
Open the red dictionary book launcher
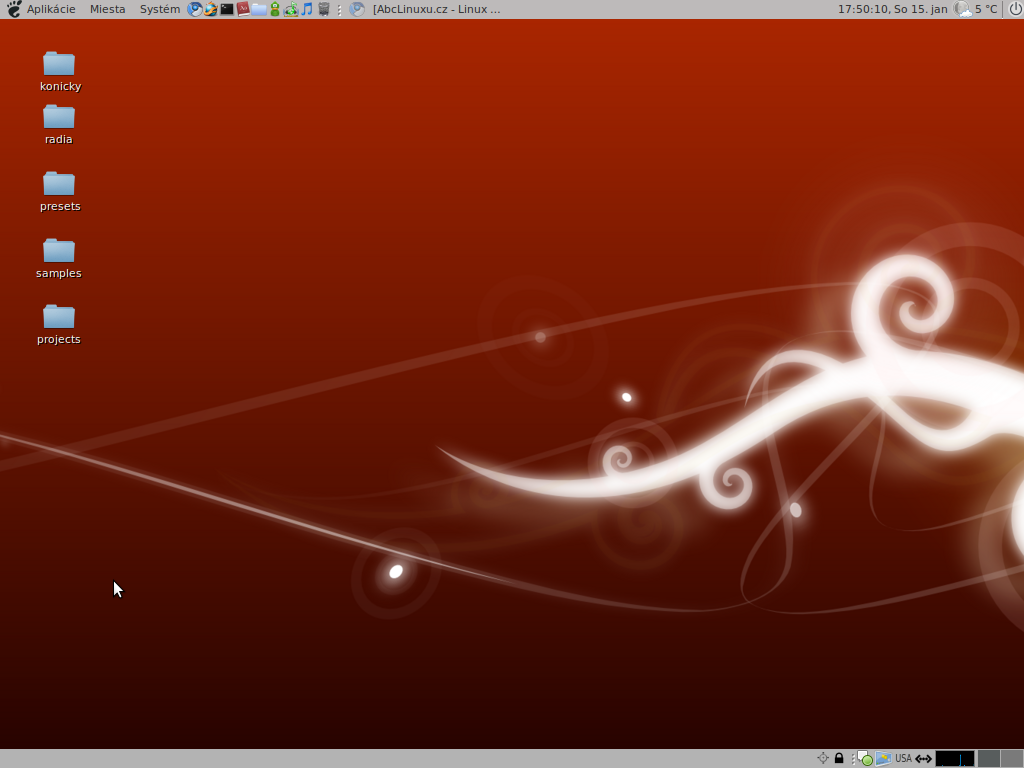[243, 9]
